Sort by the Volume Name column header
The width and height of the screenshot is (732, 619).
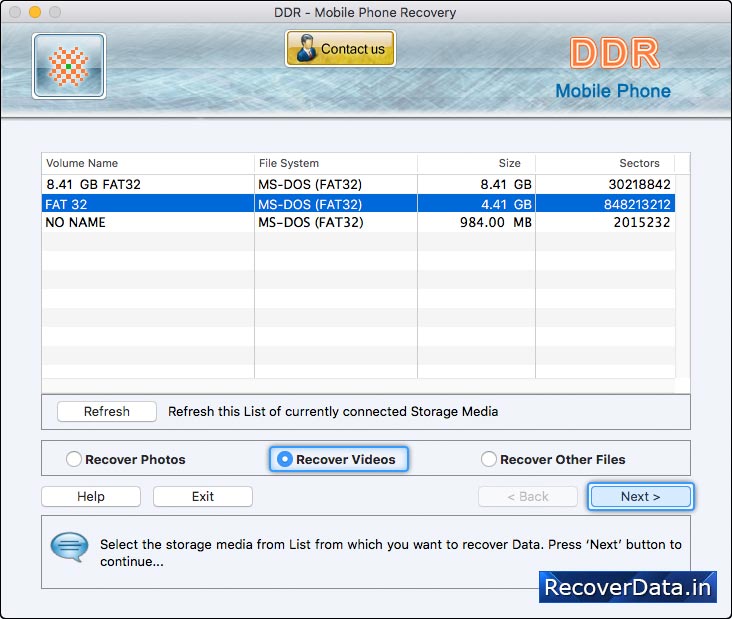click(148, 163)
